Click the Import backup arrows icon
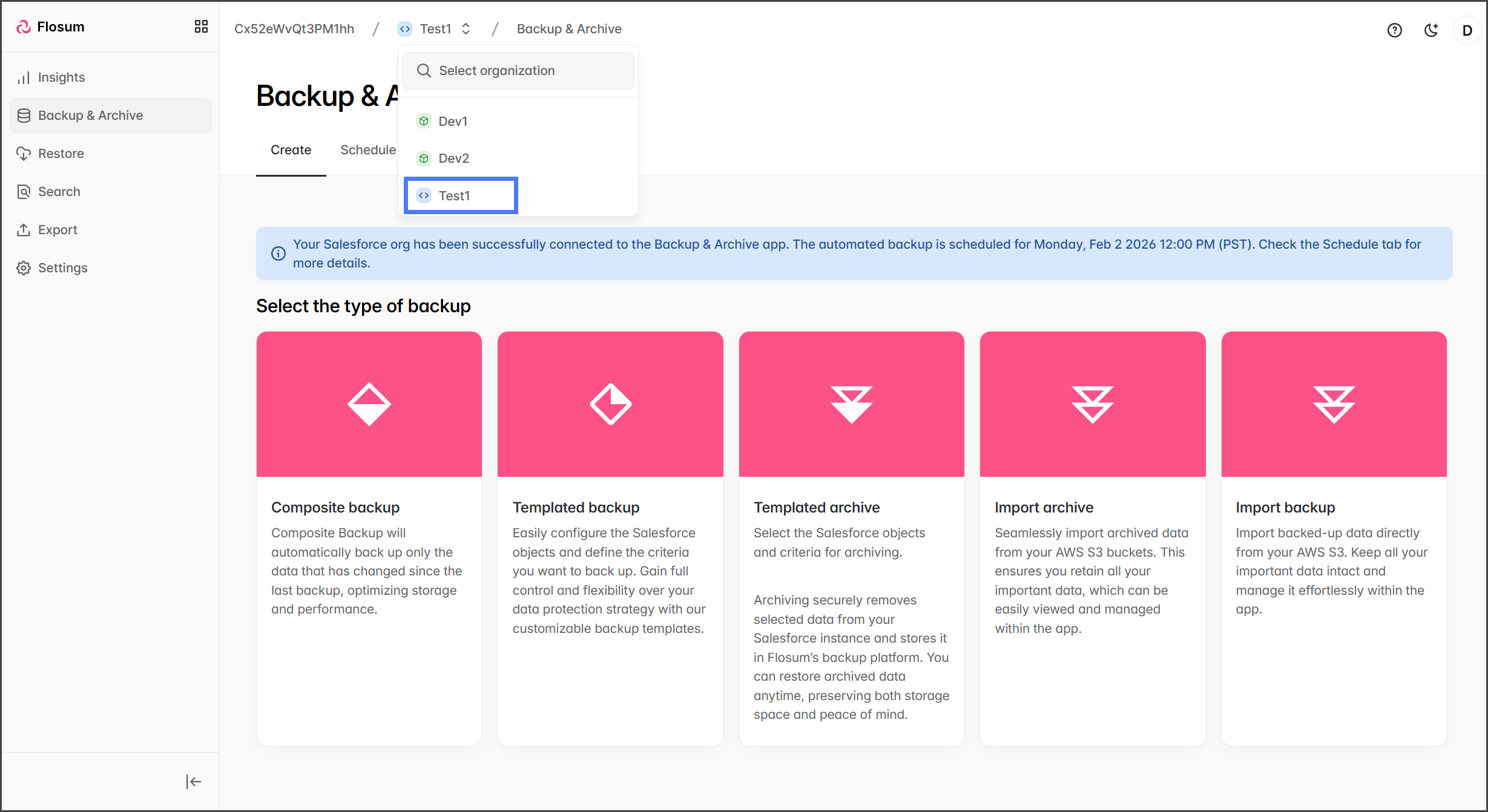The width and height of the screenshot is (1488, 812). click(x=1334, y=404)
